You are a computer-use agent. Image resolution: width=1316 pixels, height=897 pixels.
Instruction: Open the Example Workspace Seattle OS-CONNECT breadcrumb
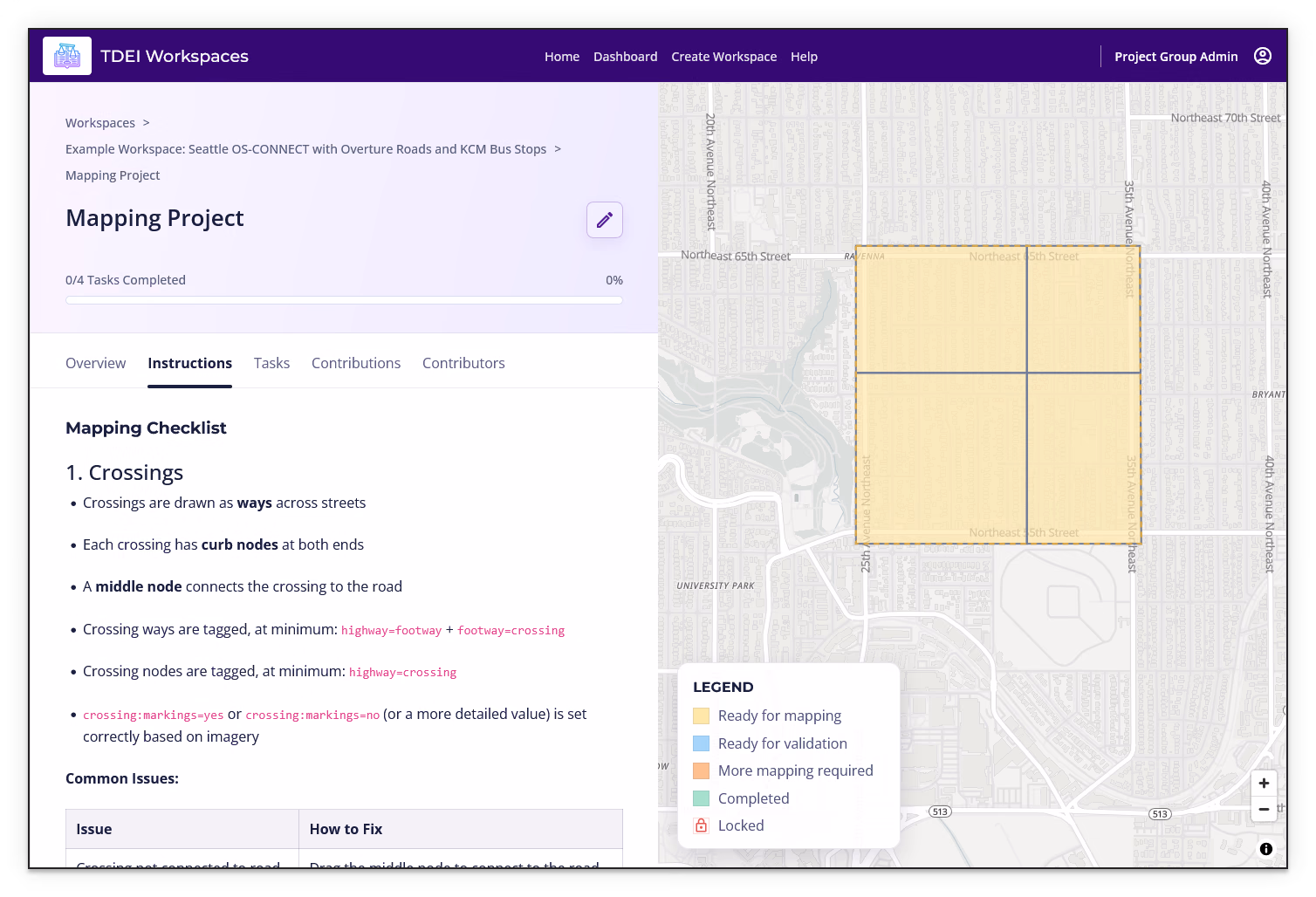tap(305, 149)
